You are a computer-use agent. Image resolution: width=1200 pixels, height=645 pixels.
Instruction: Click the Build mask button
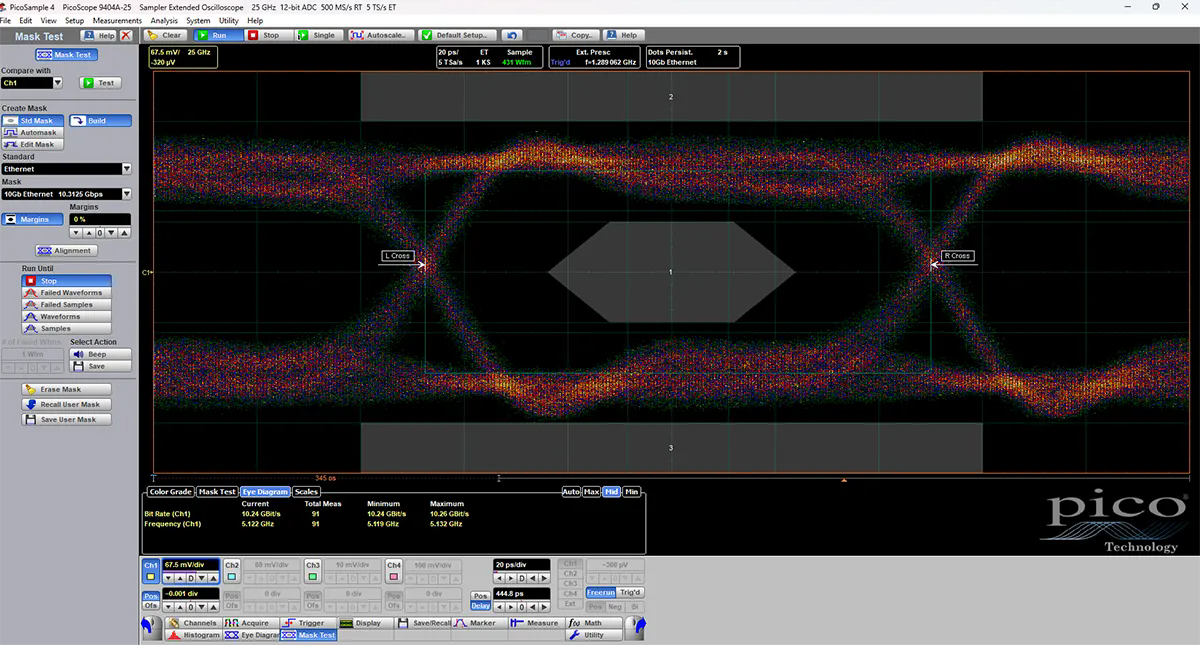tap(100, 121)
